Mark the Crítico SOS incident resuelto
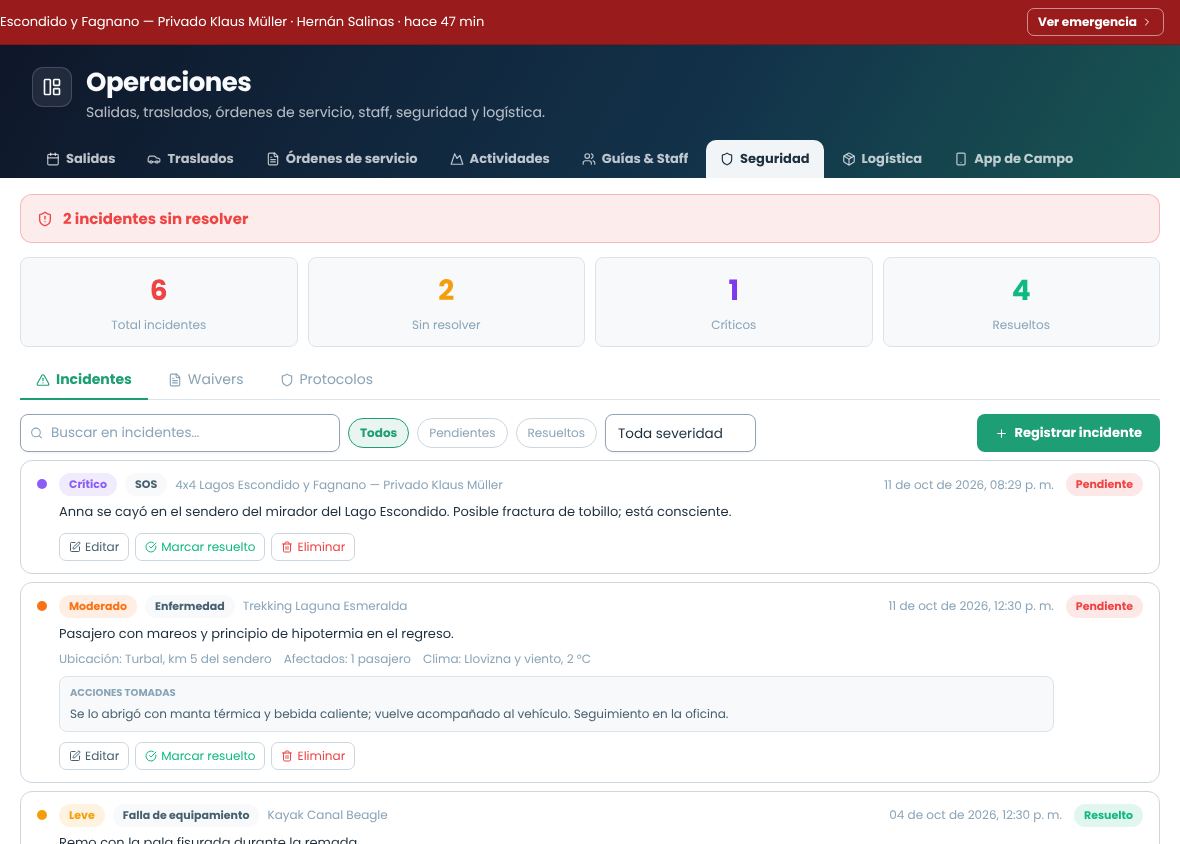 (200, 547)
